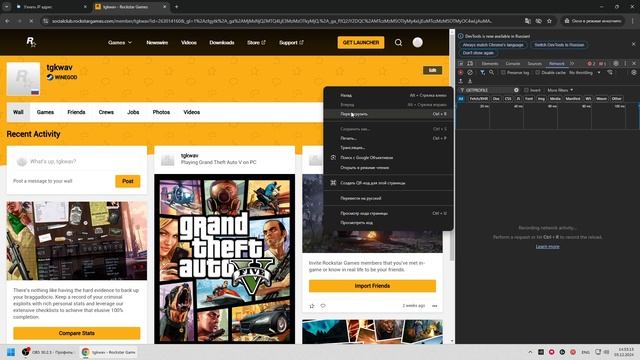The height and width of the screenshot is (360, 640).
Task: Show hidden system tray icons
Action: point(530,352)
